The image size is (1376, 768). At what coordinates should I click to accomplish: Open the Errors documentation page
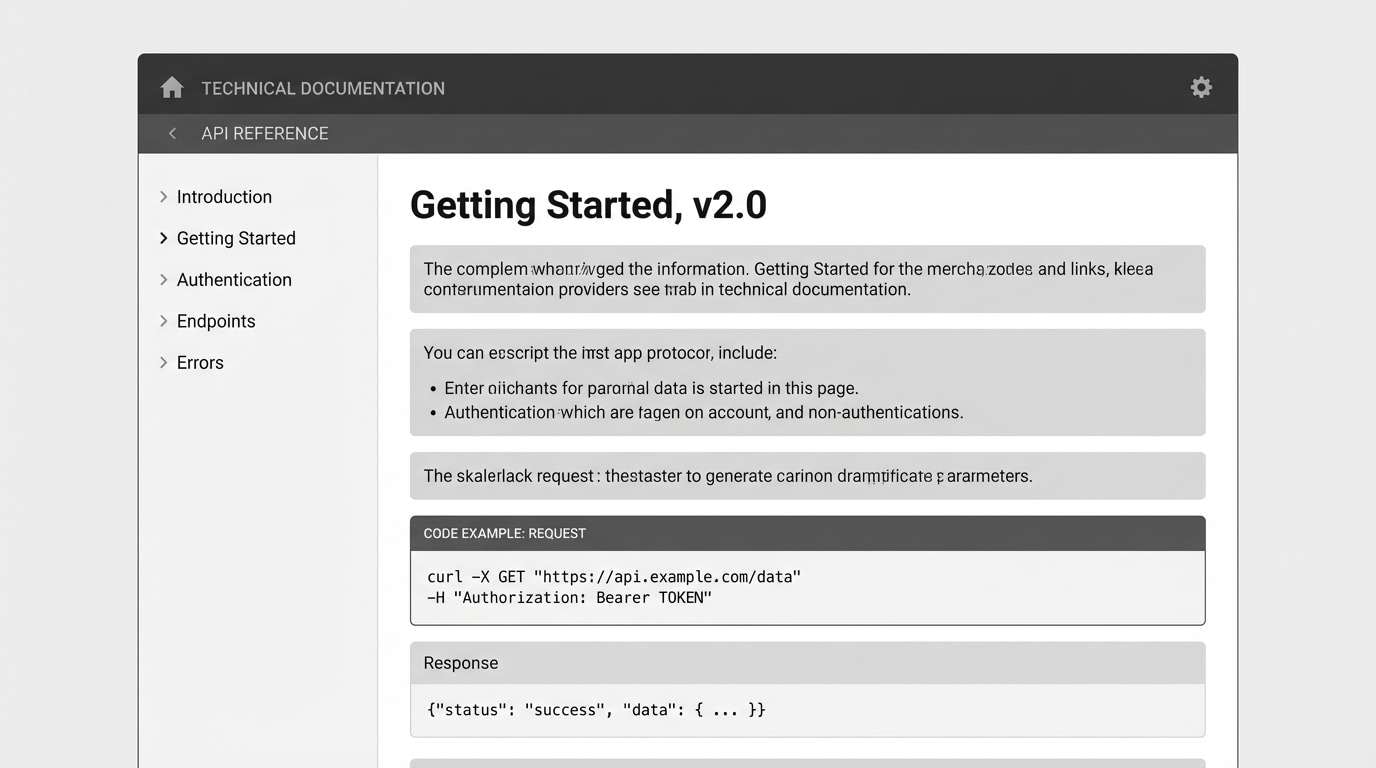200,362
